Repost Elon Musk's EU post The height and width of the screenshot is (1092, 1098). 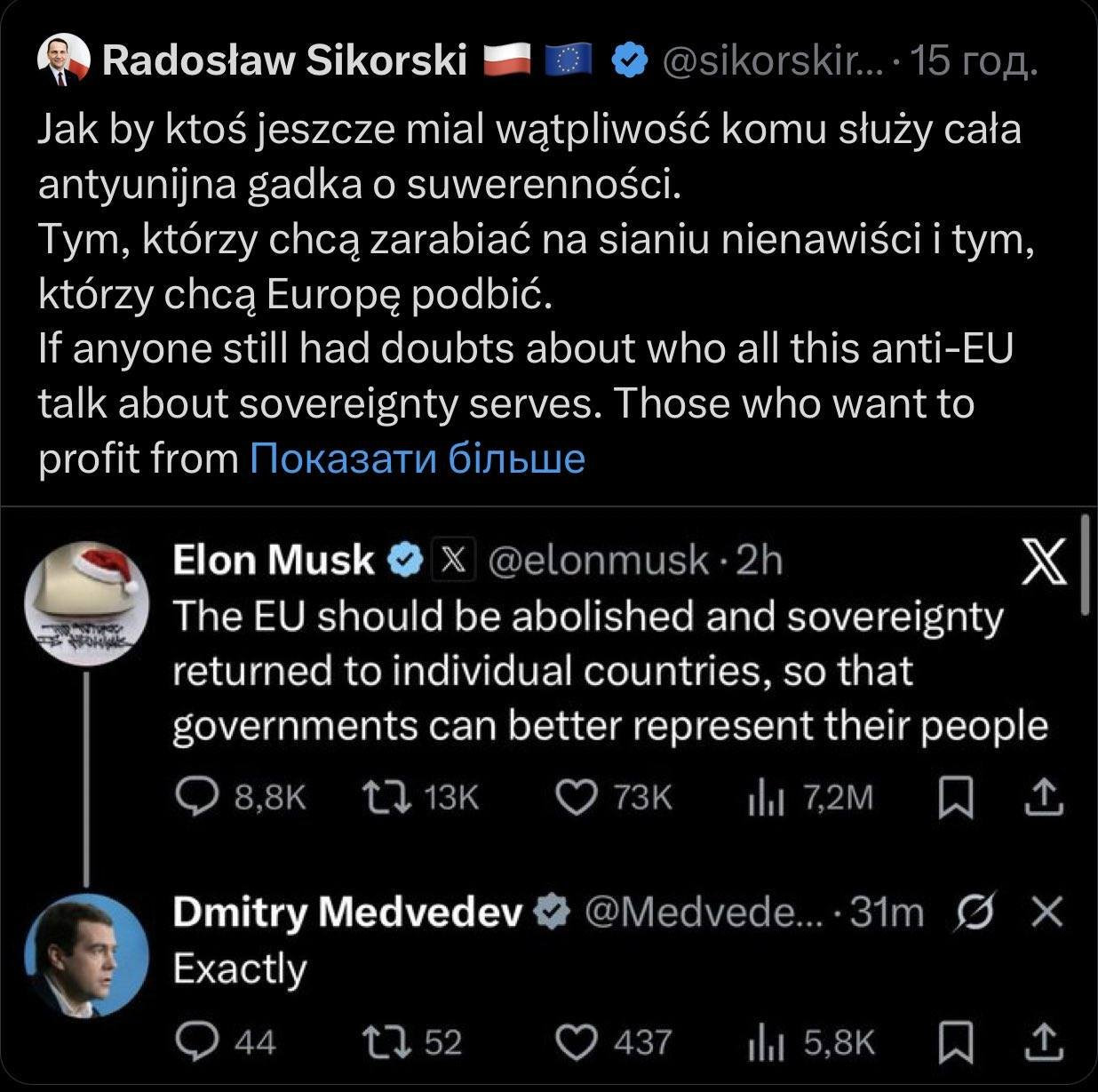click(x=388, y=798)
